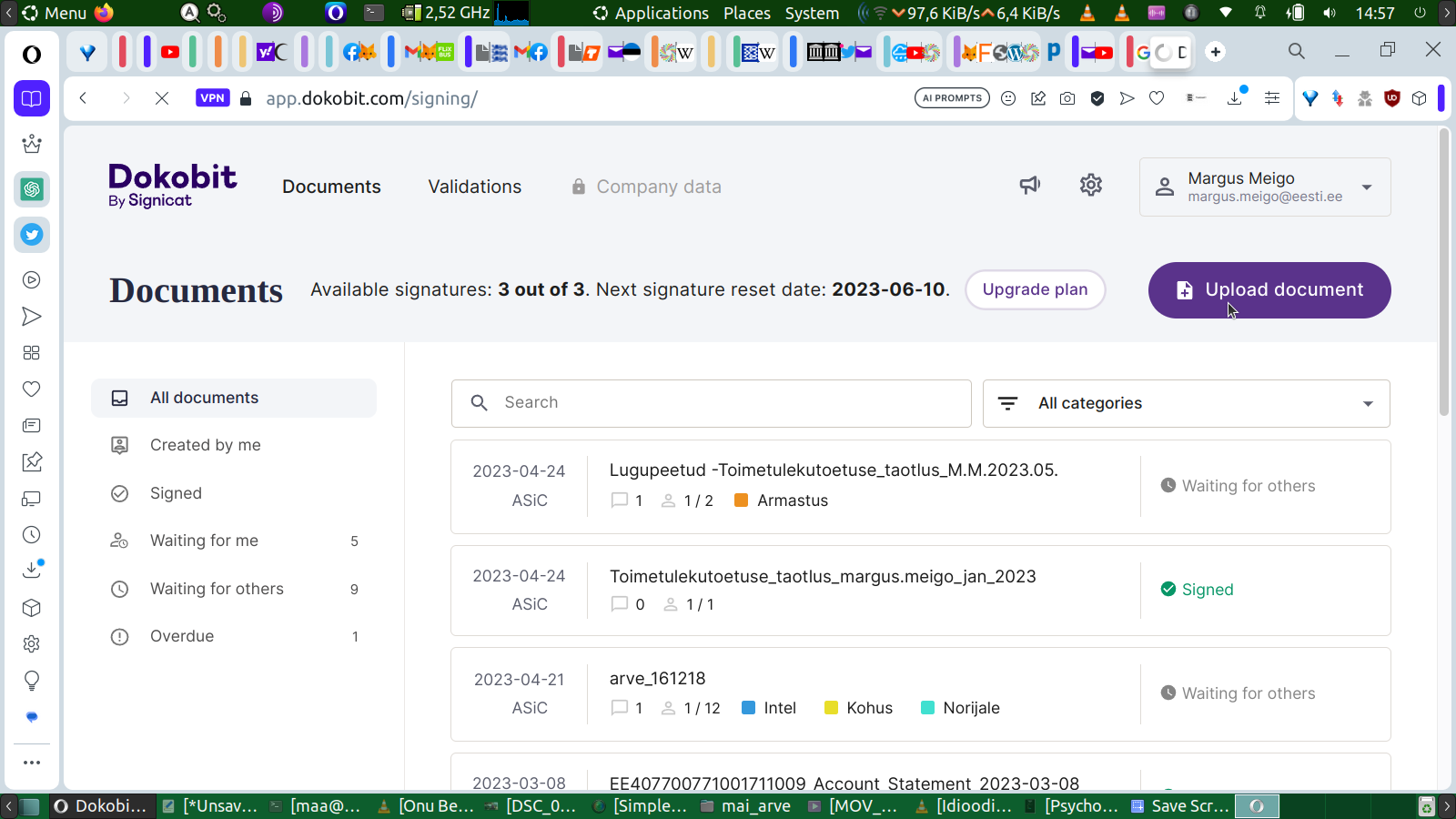The height and width of the screenshot is (819, 1456).
Task: Switch to the Save Scr... taskbar window
Action: coord(1180,806)
